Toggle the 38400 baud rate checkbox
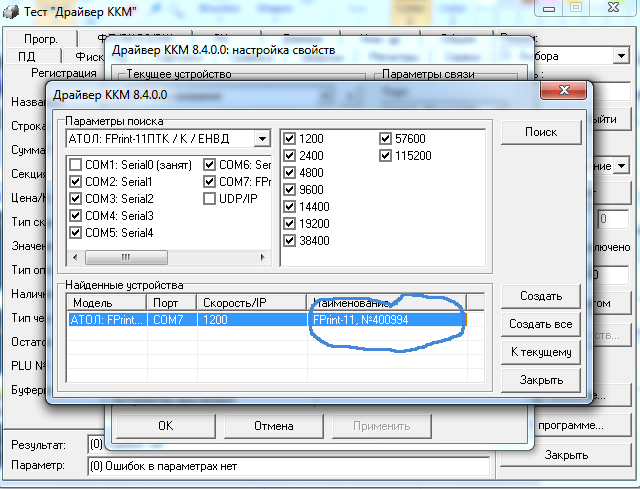Screen dimensions: 640x489 click(289, 240)
